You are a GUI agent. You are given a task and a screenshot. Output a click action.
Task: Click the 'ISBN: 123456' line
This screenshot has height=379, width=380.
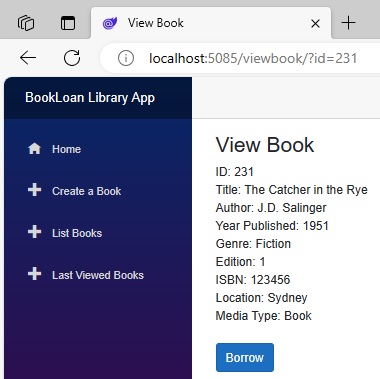(253, 280)
